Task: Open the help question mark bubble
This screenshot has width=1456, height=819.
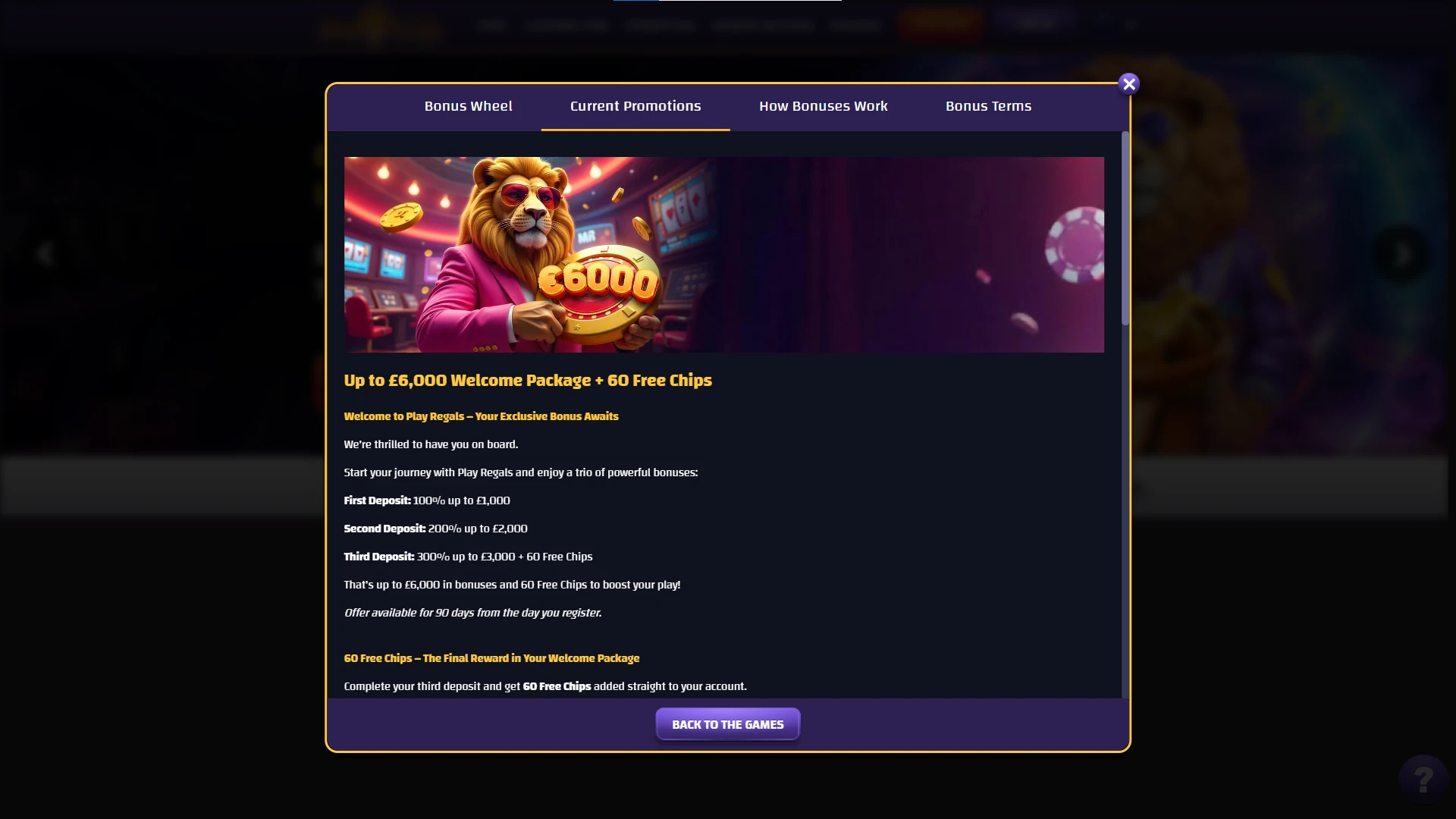Action: 1423,779
